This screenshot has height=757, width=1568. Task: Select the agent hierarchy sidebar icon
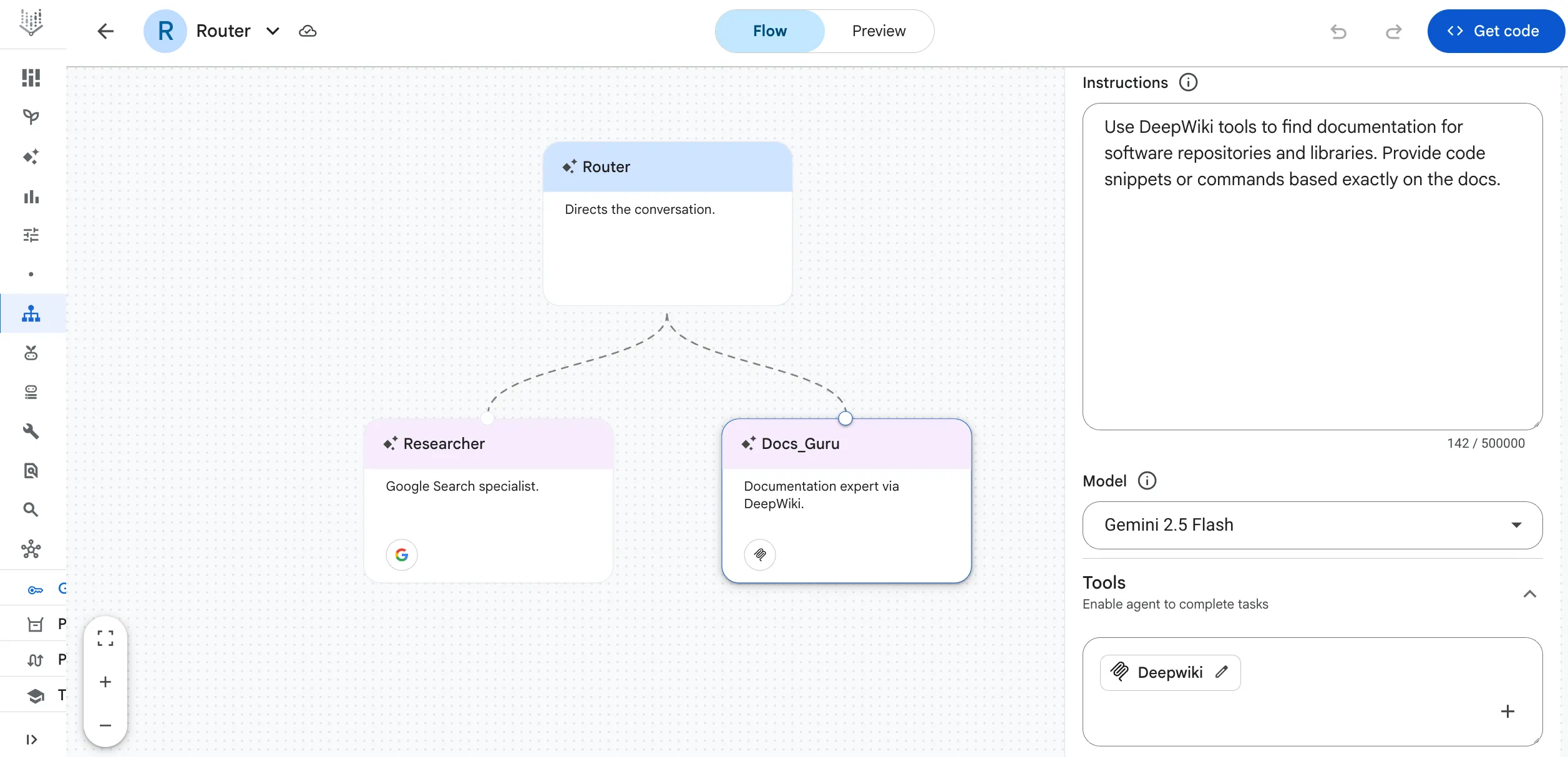[x=31, y=314]
